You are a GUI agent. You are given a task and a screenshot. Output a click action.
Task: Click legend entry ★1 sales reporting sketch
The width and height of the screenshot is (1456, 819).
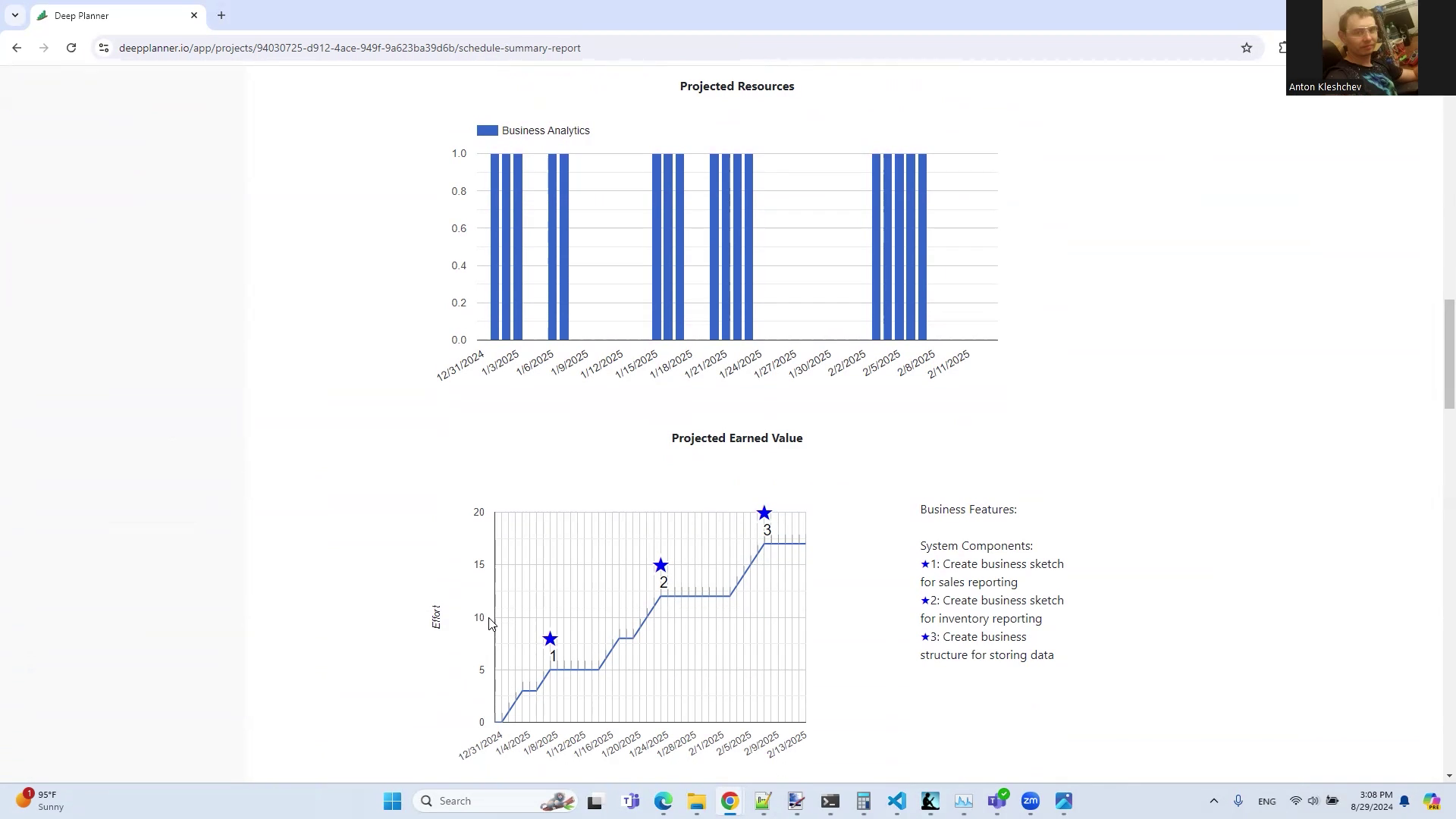[992, 573]
